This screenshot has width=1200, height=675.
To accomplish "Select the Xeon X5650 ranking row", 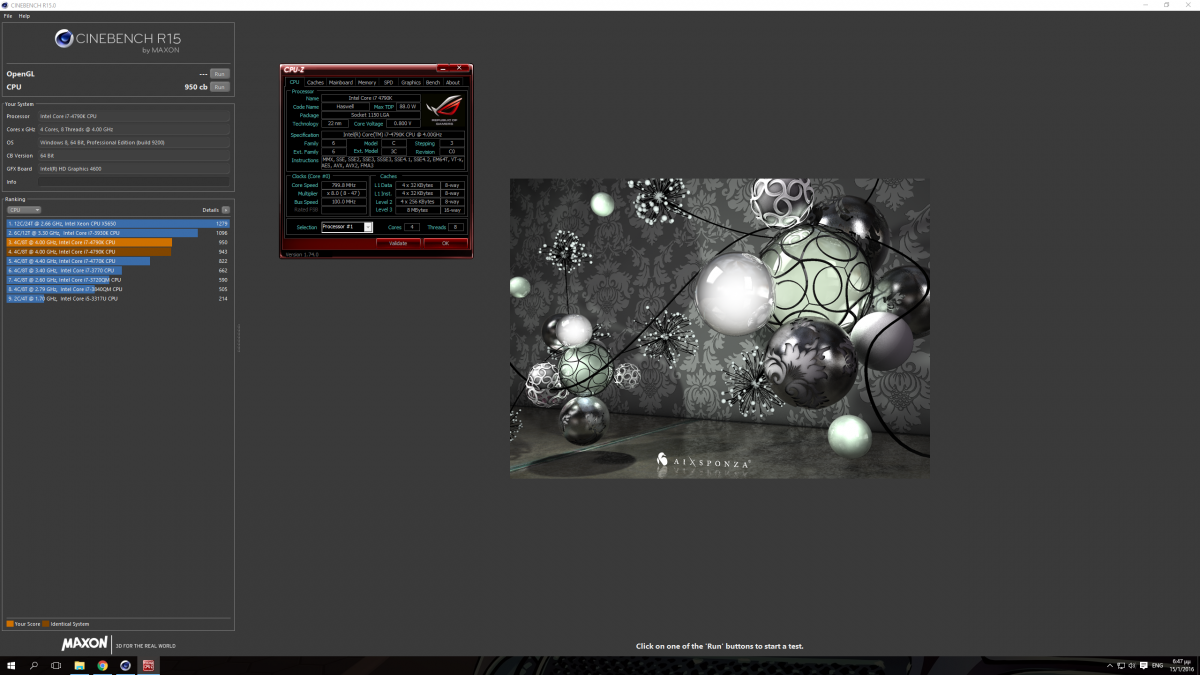I will tap(118, 223).
